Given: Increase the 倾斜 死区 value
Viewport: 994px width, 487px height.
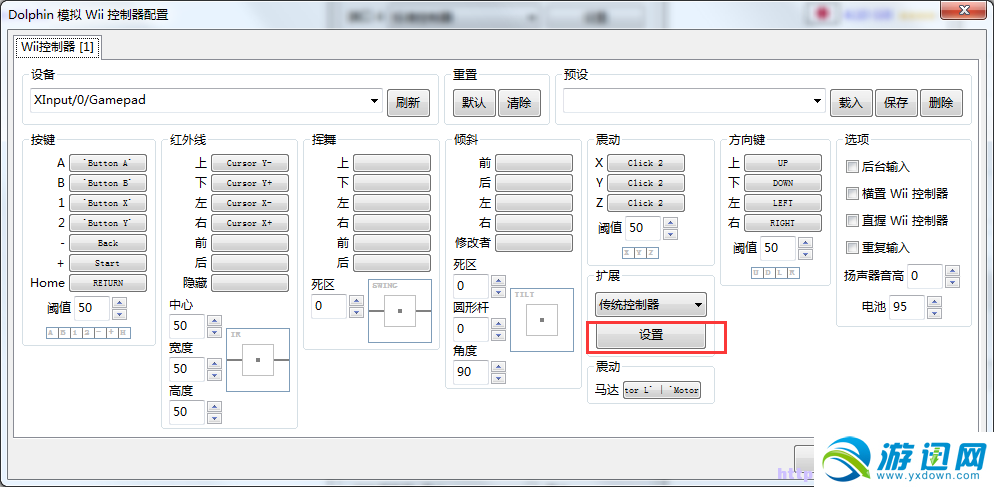Looking at the screenshot, I should (499, 280).
